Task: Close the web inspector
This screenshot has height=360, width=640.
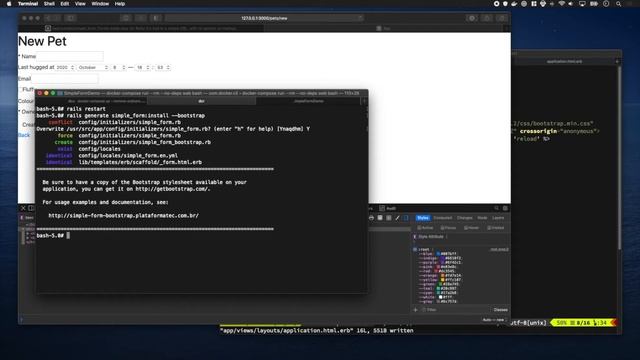Action: [23, 208]
